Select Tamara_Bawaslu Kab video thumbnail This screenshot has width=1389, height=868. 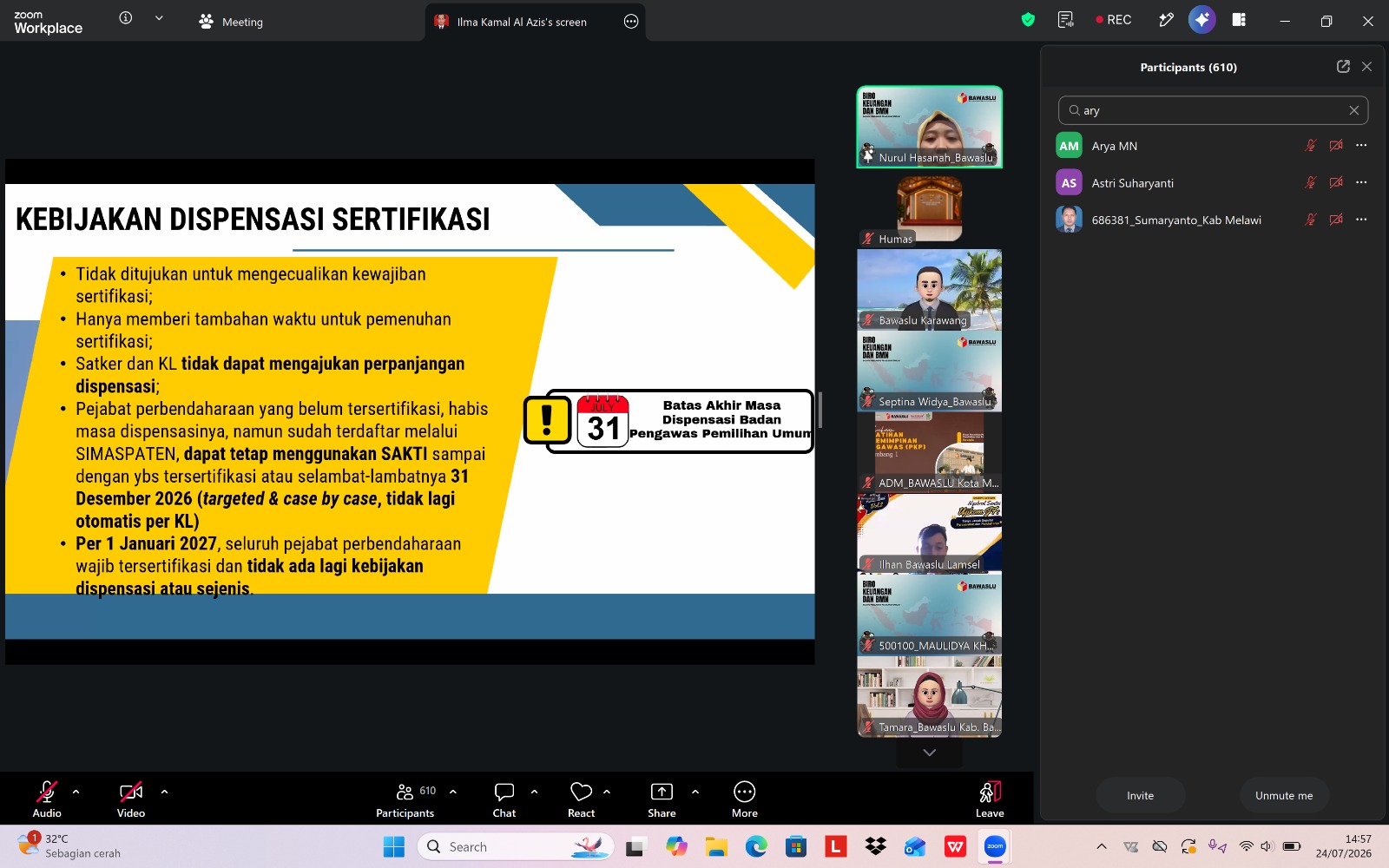tap(930, 697)
